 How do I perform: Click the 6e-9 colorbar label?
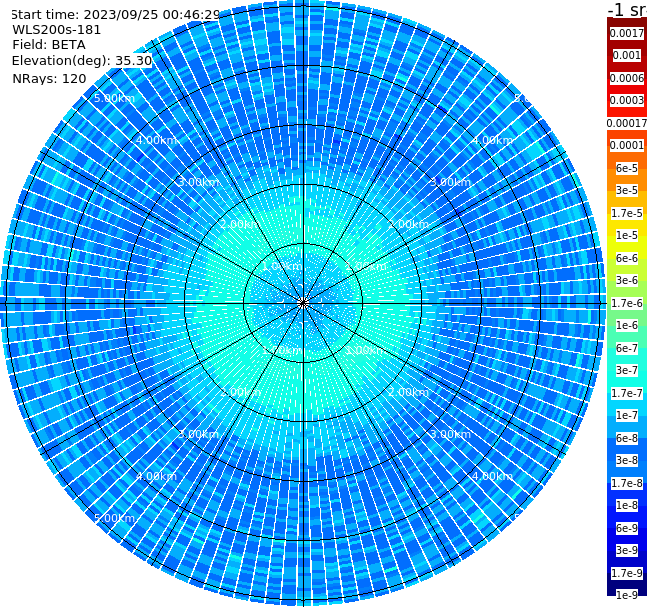pyautogui.click(x=627, y=528)
